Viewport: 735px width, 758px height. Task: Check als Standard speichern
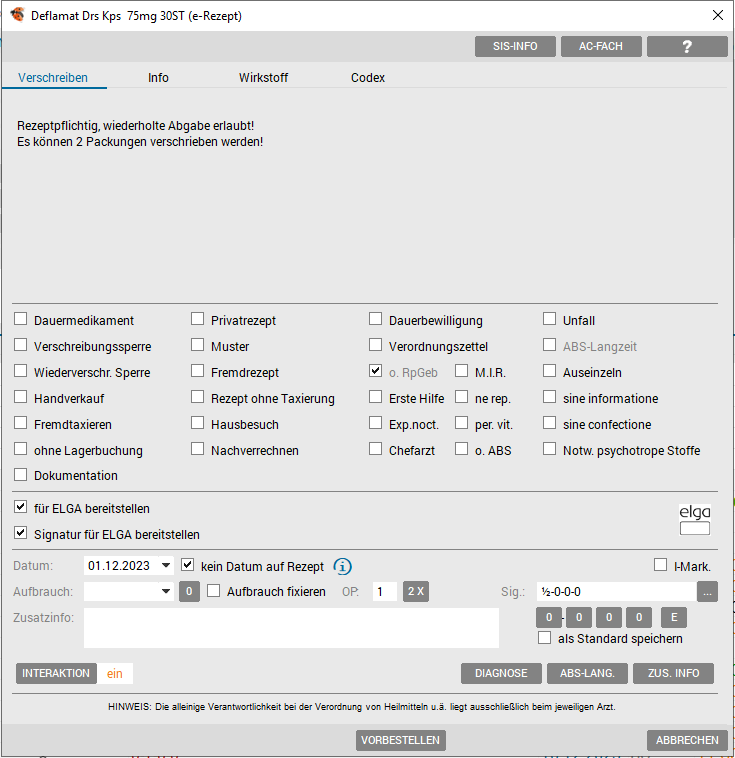click(544, 638)
